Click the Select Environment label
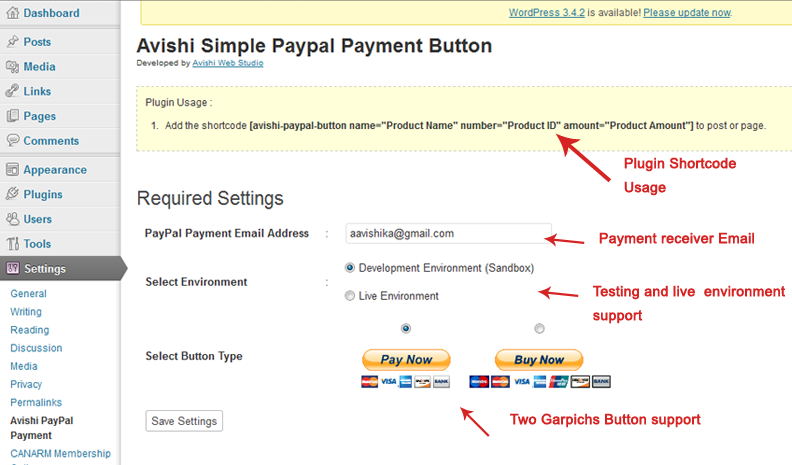 (196, 282)
